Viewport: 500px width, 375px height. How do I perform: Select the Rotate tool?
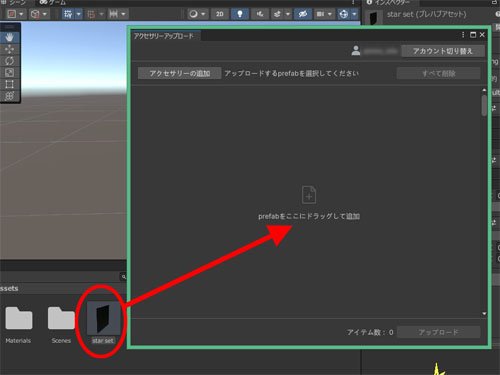tap(9, 61)
